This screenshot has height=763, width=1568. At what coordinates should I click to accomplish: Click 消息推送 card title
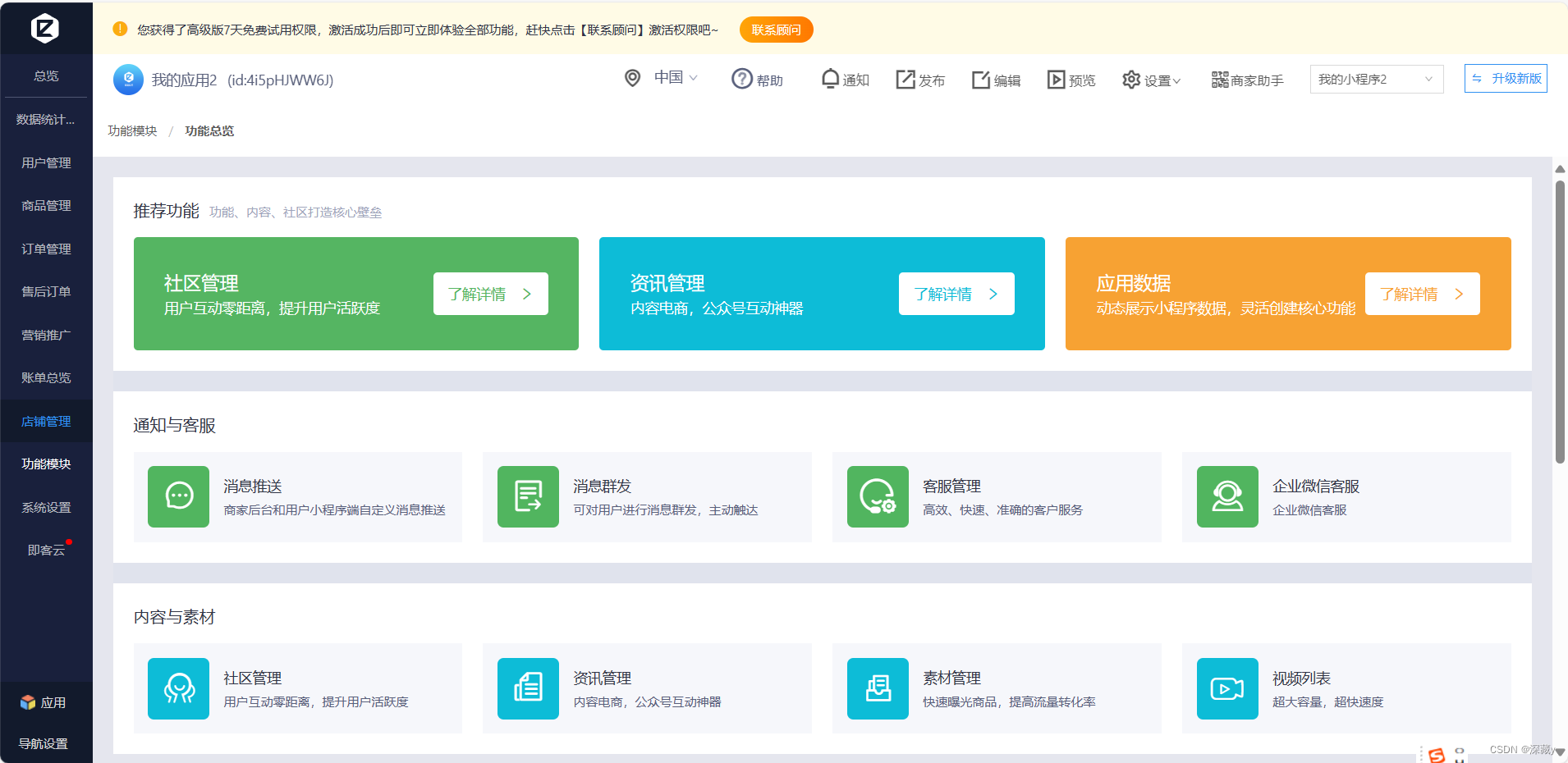pyautogui.click(x=253, y=487)
